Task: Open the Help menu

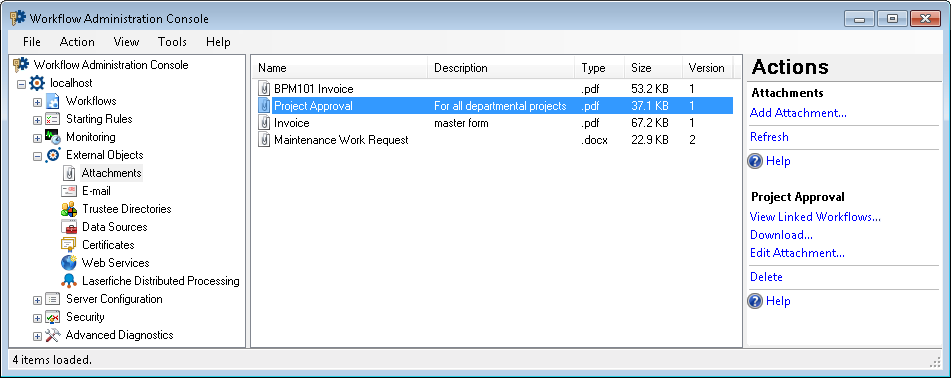Action: pyautogui.click(x=218, y=42)
